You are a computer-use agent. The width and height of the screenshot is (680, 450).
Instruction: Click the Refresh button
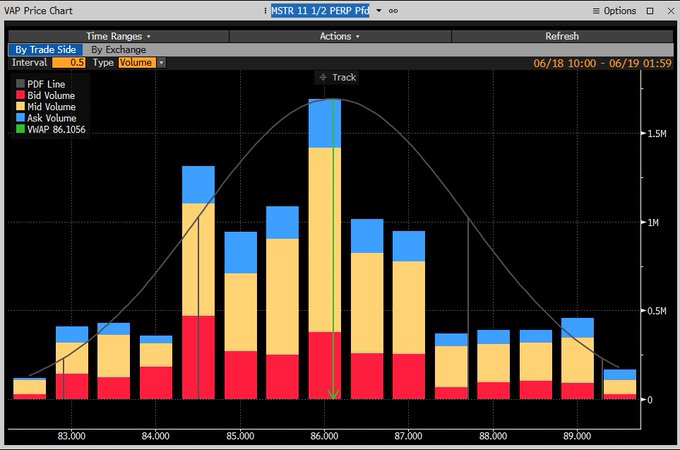[562, 36]
